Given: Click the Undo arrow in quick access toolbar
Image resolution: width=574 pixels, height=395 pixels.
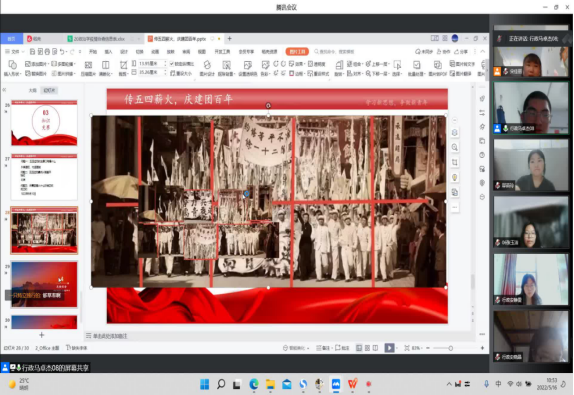Looking at the screenshot, I should click(62, 52).
